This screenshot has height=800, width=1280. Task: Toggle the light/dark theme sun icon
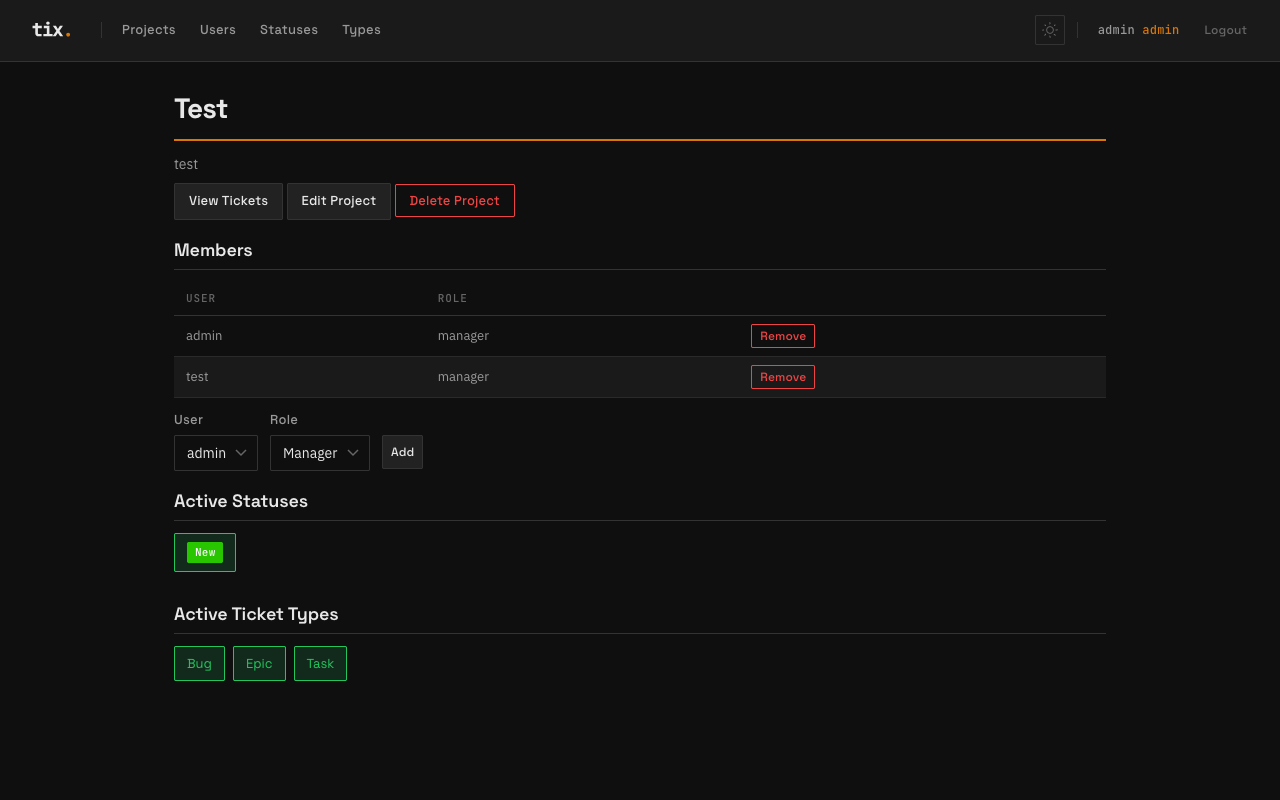point(1050,30)
